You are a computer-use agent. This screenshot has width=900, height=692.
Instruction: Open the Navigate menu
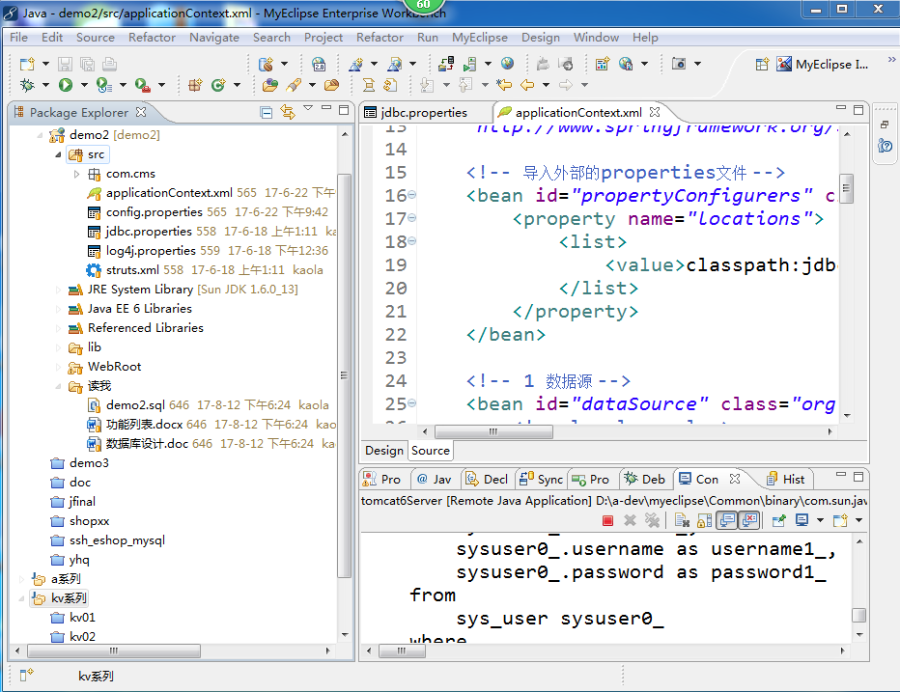[x=214, y=37]
